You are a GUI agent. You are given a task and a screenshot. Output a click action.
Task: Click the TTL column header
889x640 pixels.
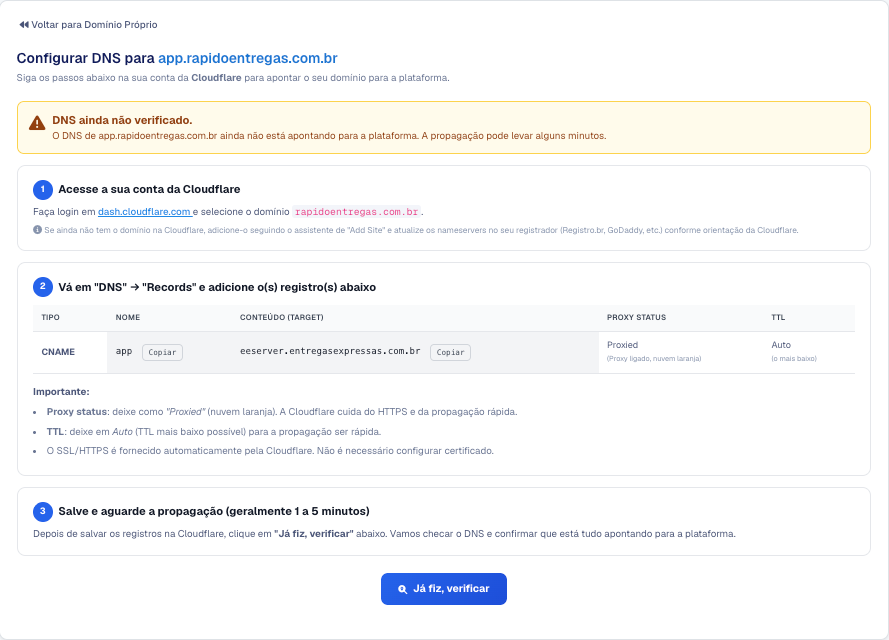(778, 317)
